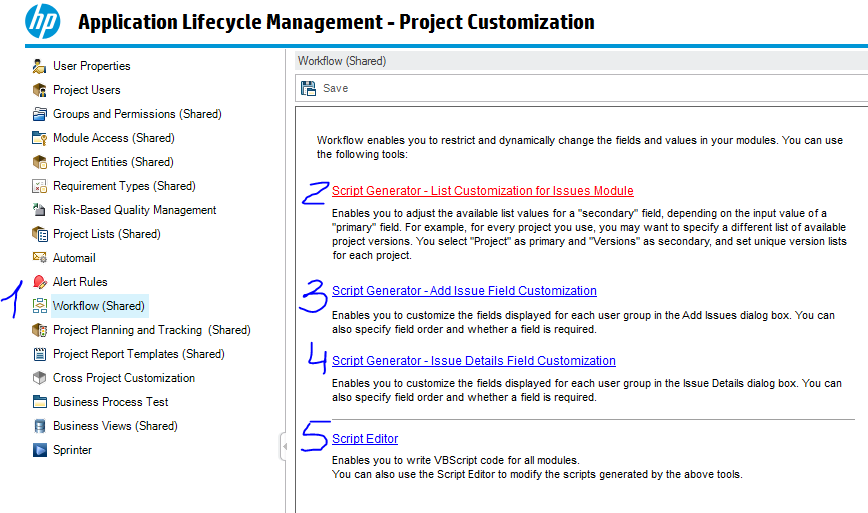Click the Automail envelope icon
868x513 pixels.
point(40,258)
